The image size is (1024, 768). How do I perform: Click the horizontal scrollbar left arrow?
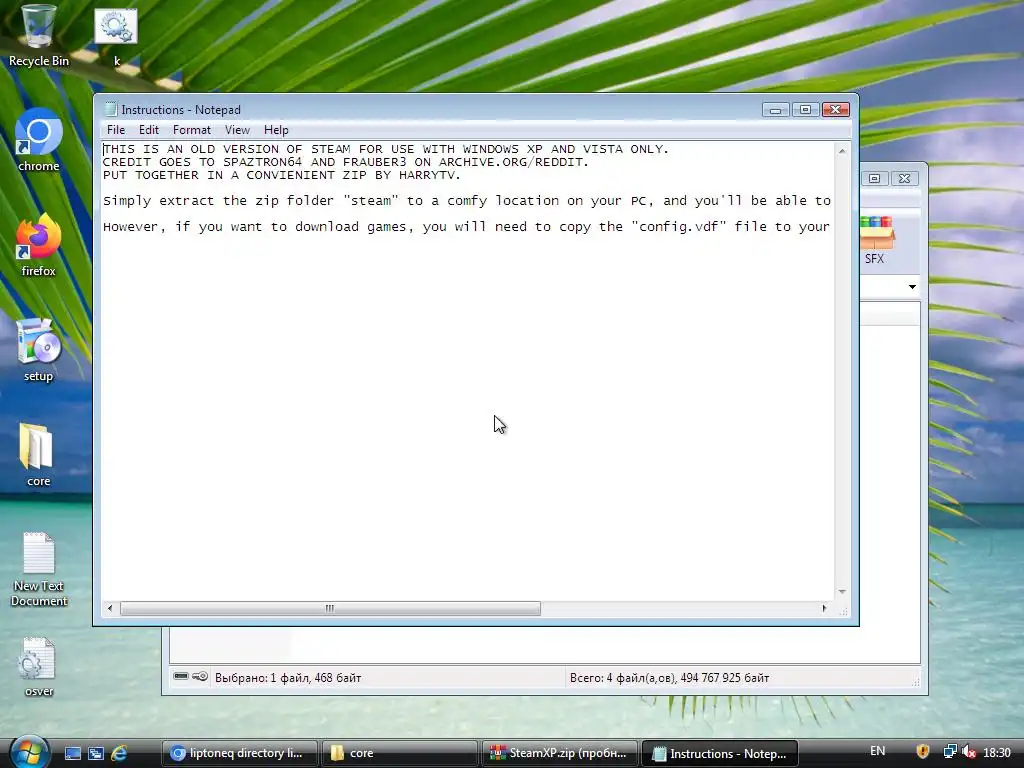coord(110,609)
